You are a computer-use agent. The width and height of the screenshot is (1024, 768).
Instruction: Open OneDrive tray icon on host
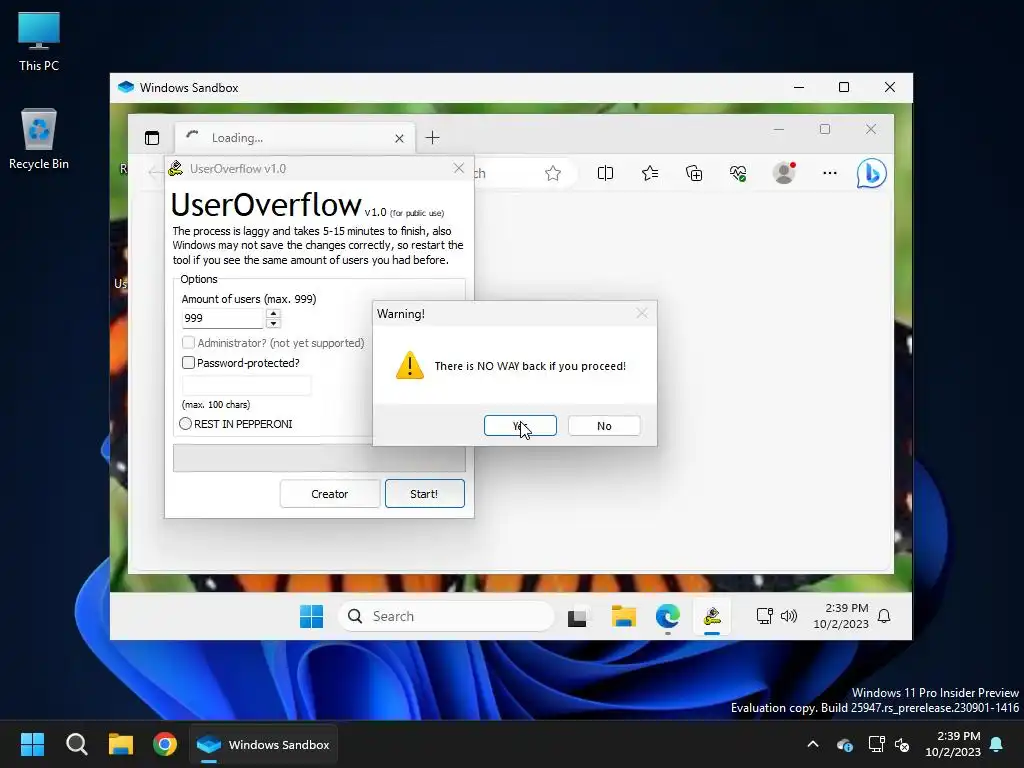pos(844,744)
